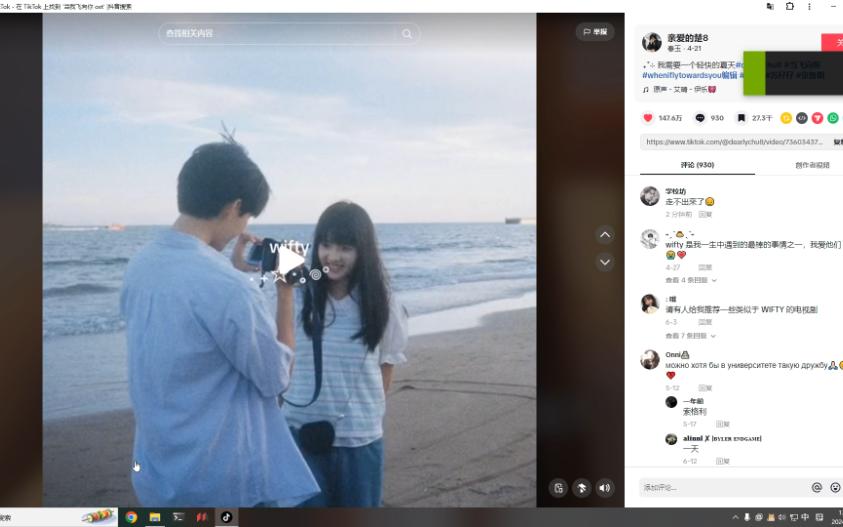Bookmark the video with favorites icon
Screen dimensions: 843x527
(741, 118)
